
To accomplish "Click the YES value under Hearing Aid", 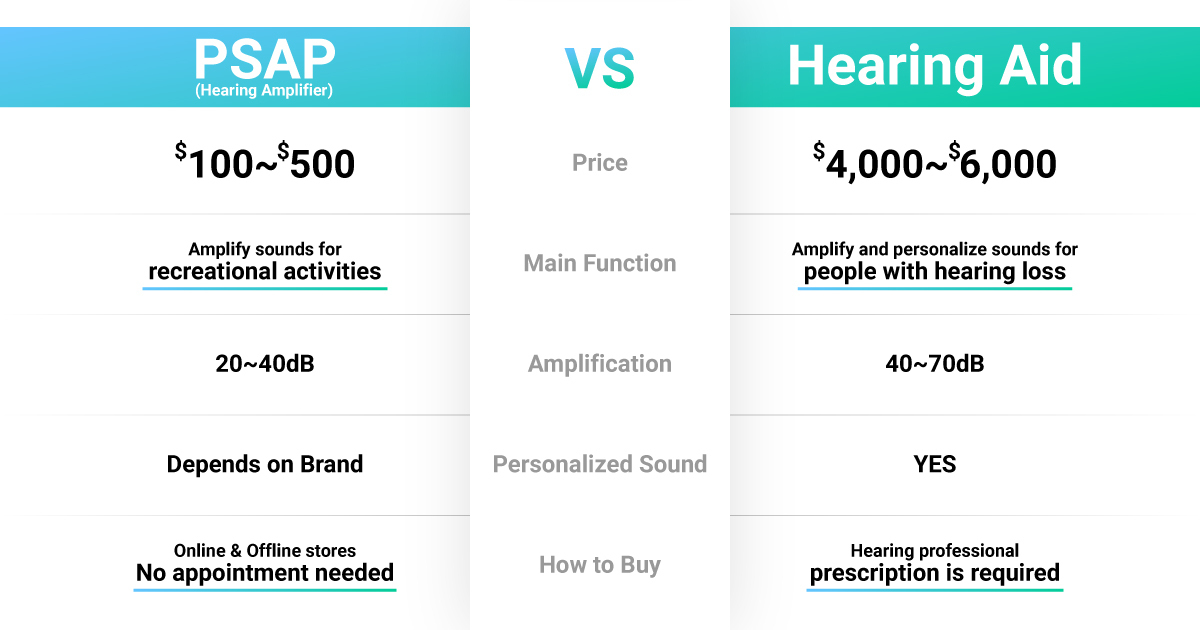I will coord(934,464).
